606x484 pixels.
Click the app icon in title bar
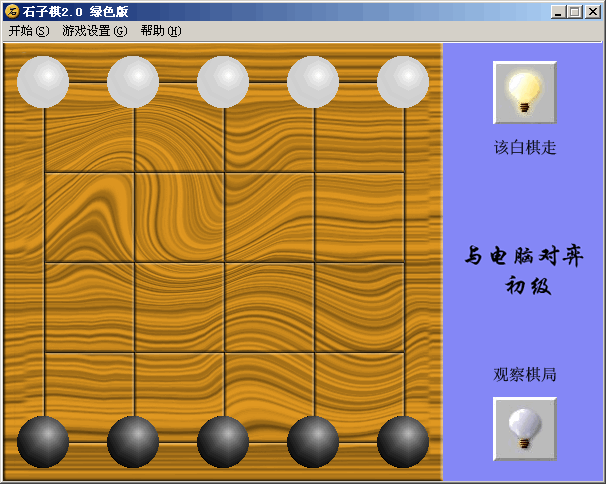(12, 11)
